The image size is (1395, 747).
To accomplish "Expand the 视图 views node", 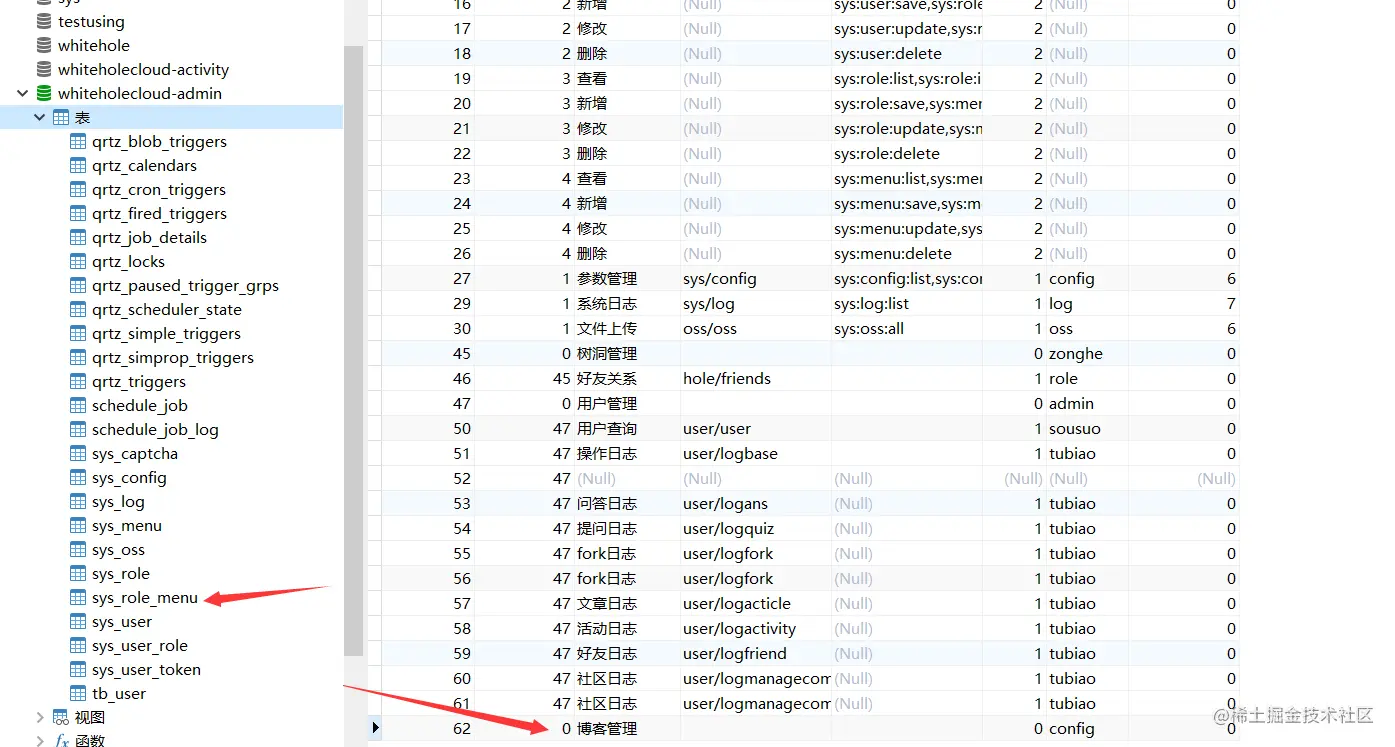I will click(40, 718).
